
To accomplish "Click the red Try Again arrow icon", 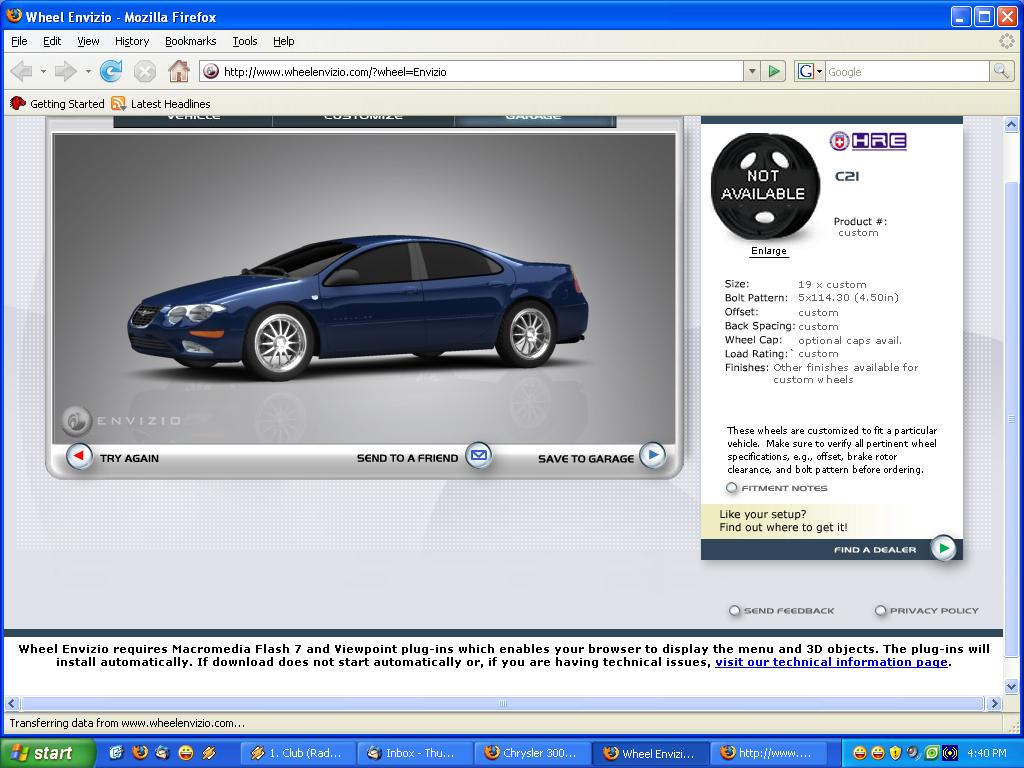I will coord(80,455).
